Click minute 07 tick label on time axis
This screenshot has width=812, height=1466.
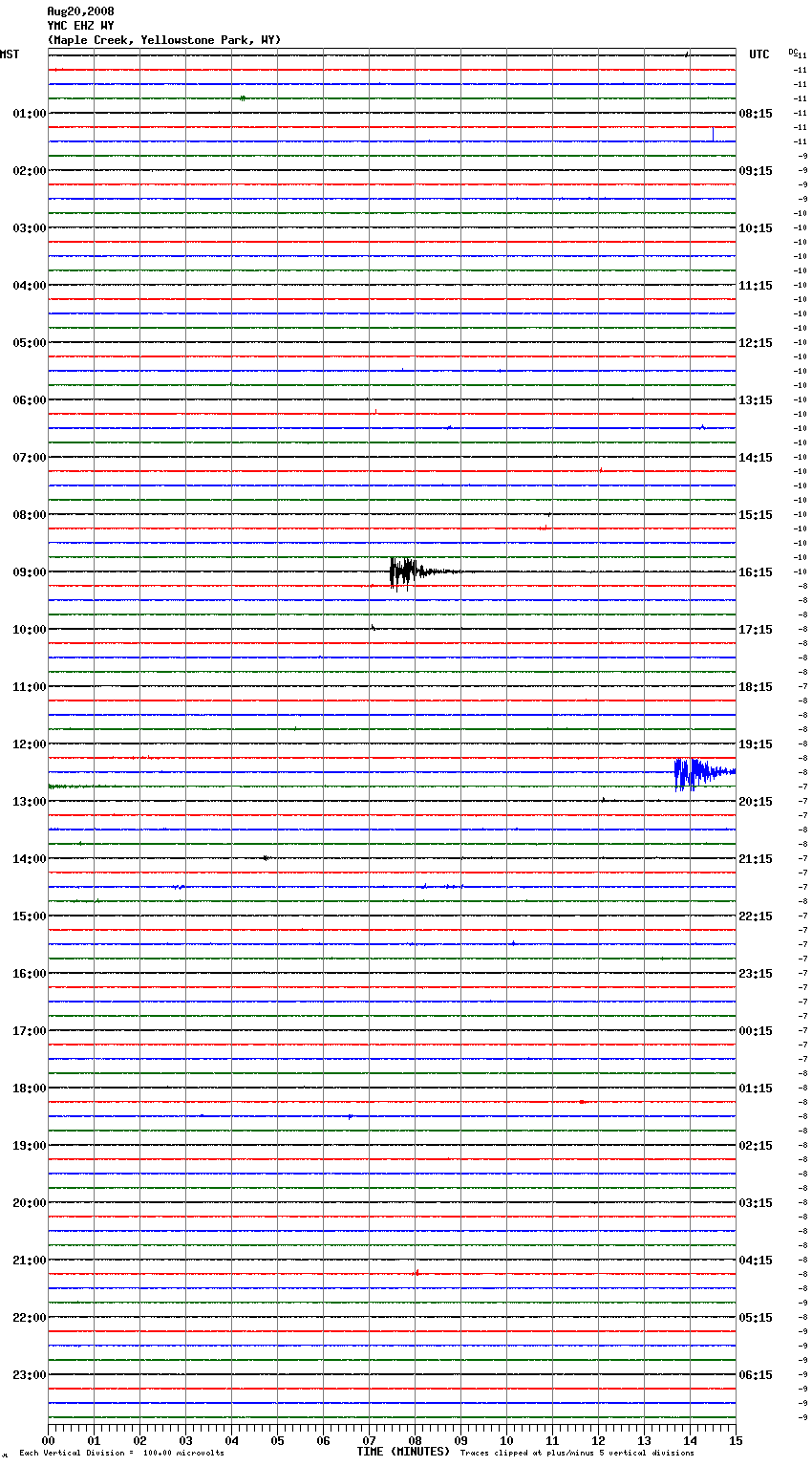pyautogui.click(x=369, y=1440)
